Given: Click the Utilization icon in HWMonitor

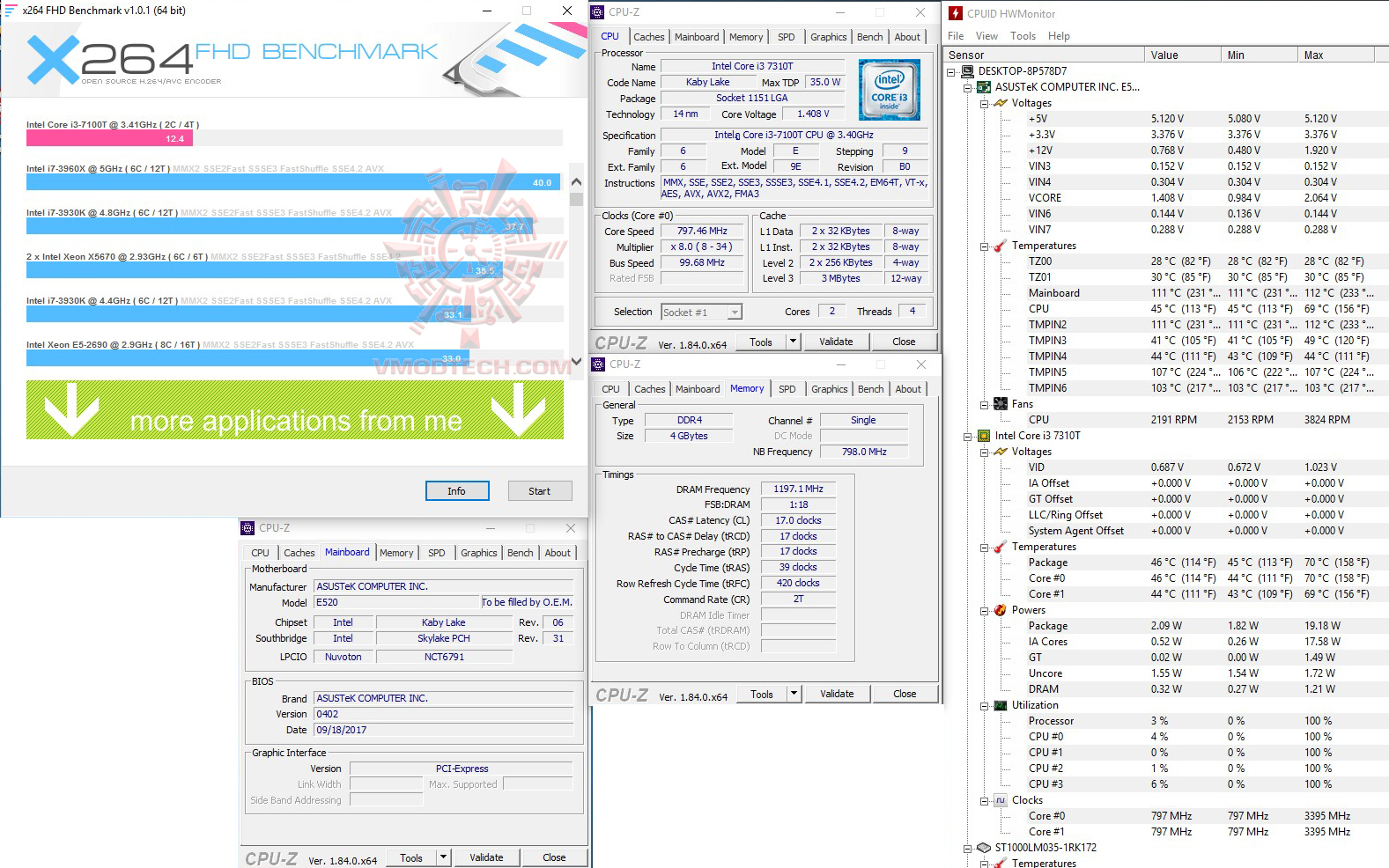Looking at the screenshot, I should click(1001, 705).
